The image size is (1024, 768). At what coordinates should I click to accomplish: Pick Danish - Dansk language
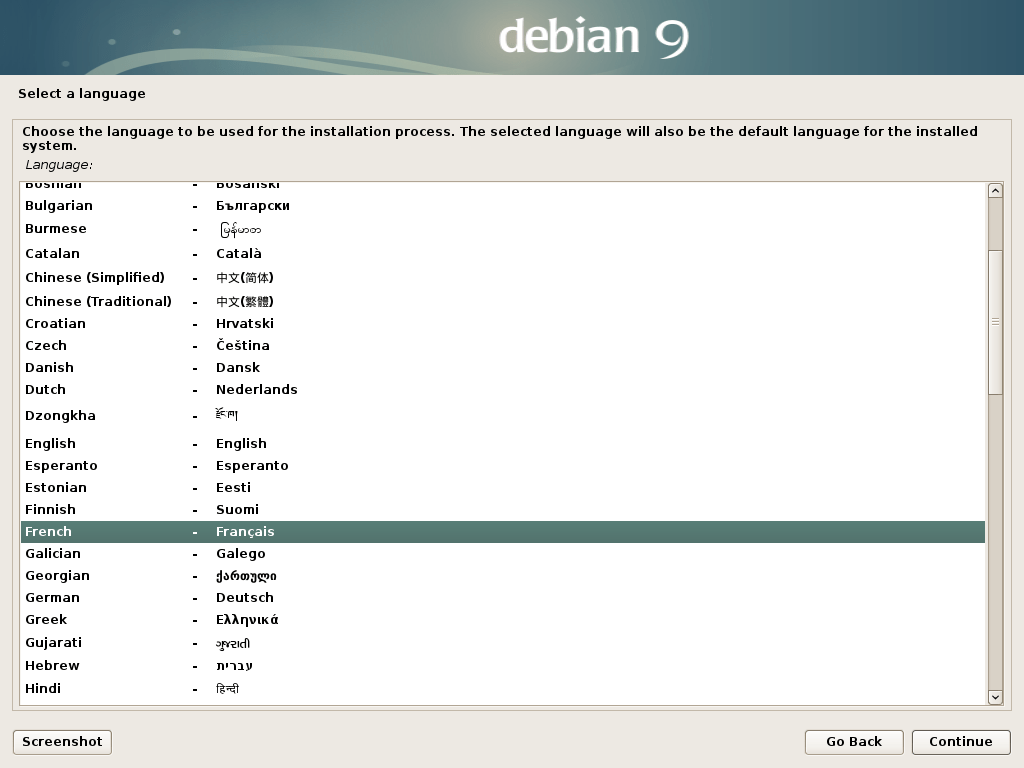click(x=503, y=368)
